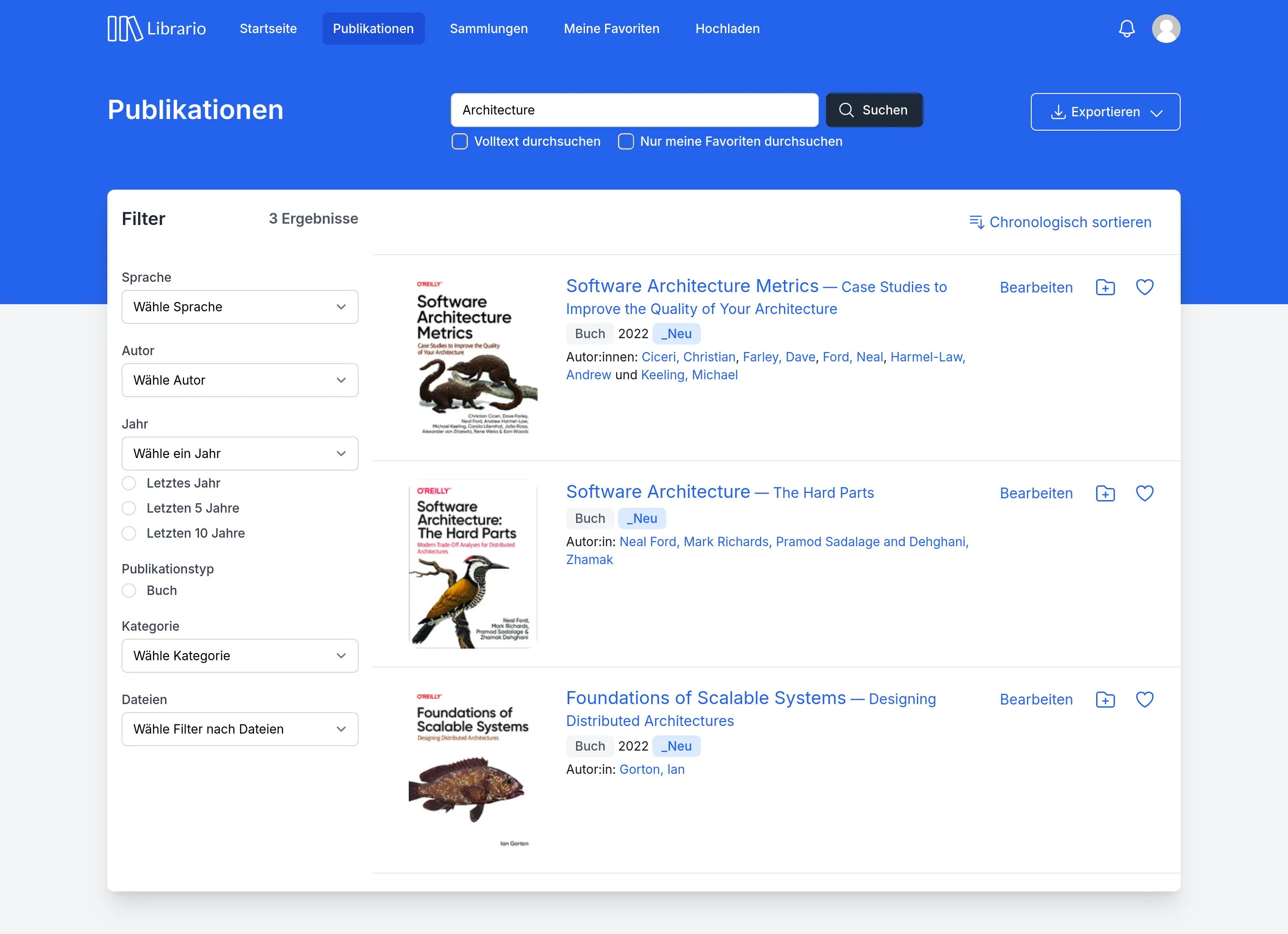Click Bearbeiten for Foundations of Scalable Systems
This screenshot has width=1288, height=934.
(1036, 699)
